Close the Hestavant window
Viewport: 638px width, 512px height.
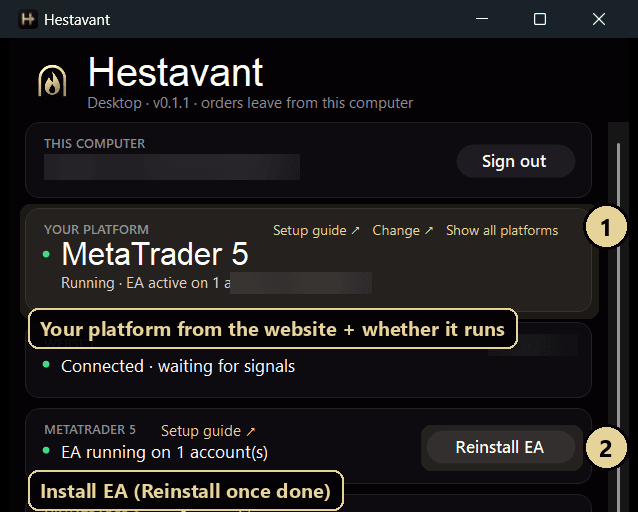[599, 19]
